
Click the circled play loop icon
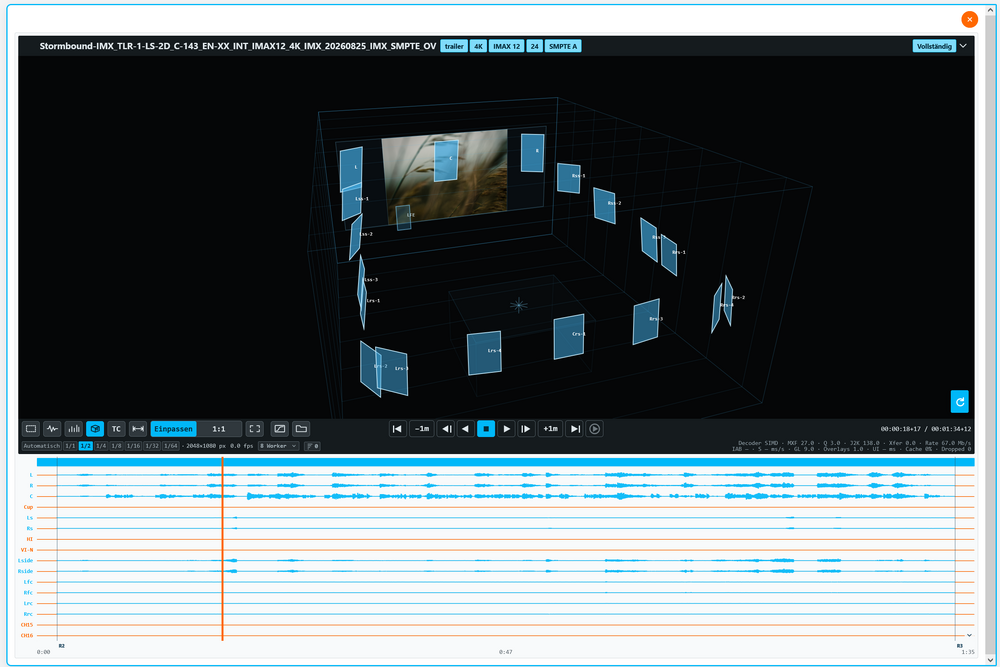594,429
